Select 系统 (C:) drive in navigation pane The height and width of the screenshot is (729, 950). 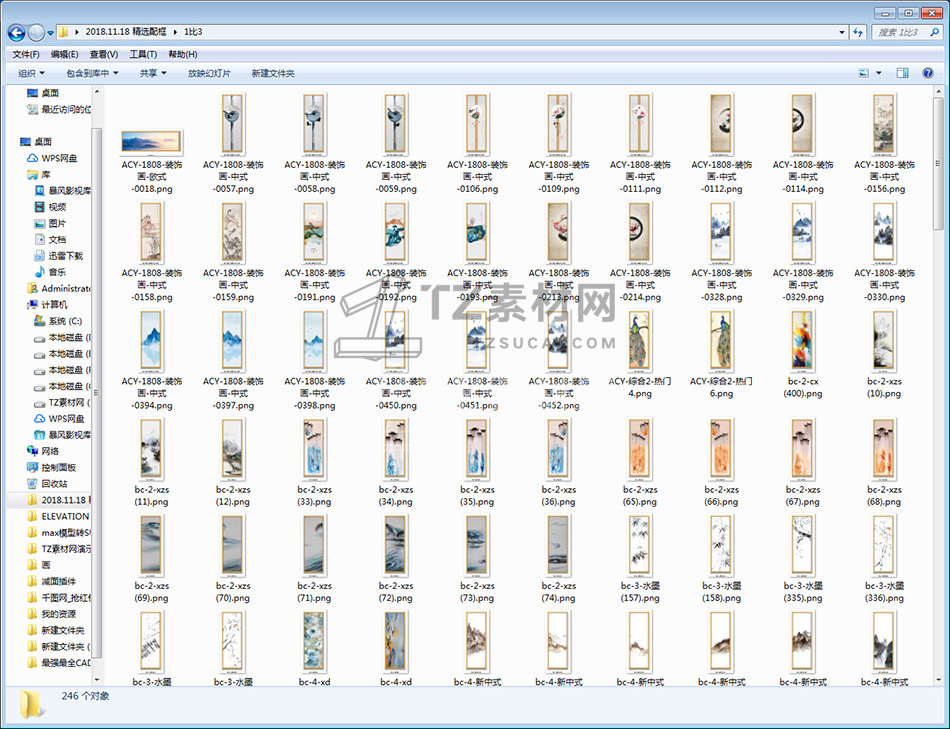click(64, 321)
